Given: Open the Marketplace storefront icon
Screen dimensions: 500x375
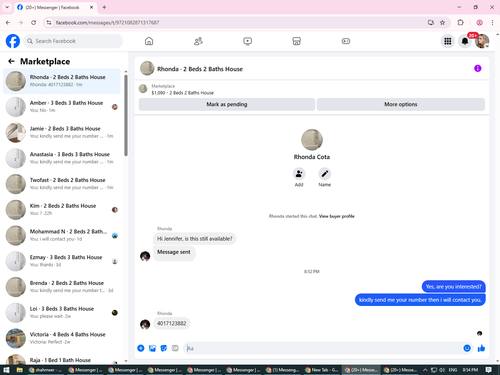Looking at the screenshot, I should point(296,41).
